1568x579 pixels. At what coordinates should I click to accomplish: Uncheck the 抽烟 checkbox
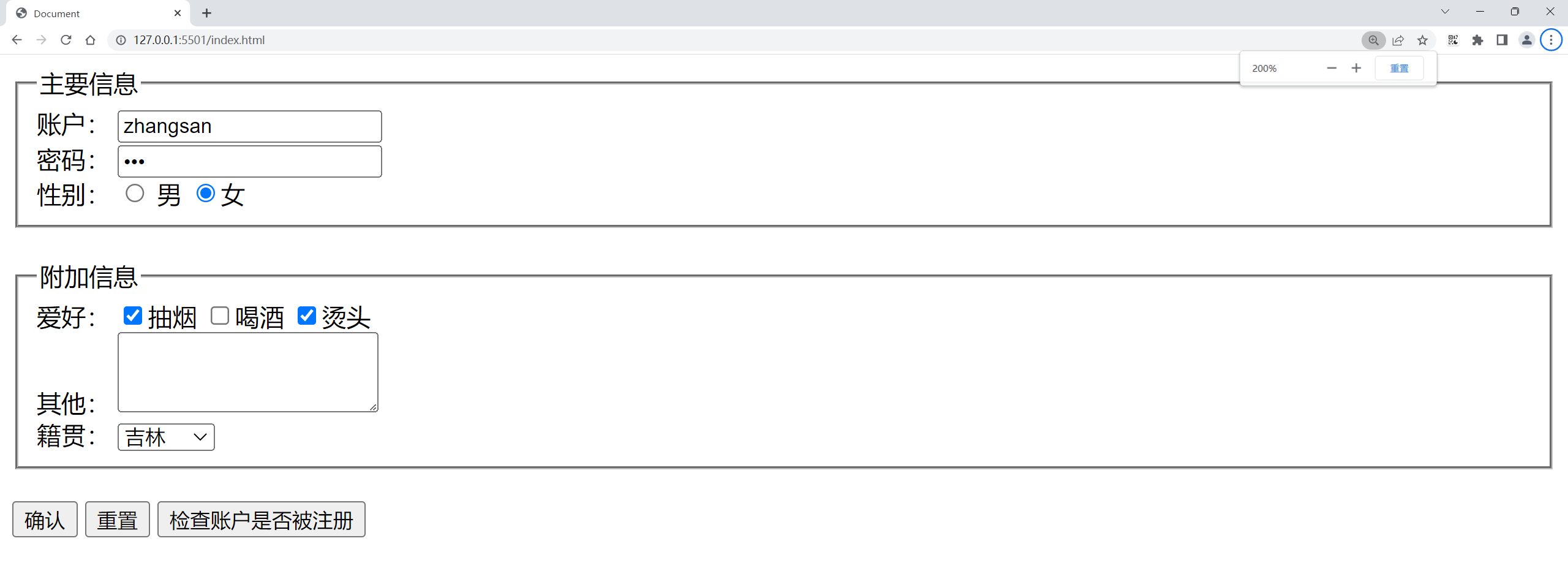(133, 316)
